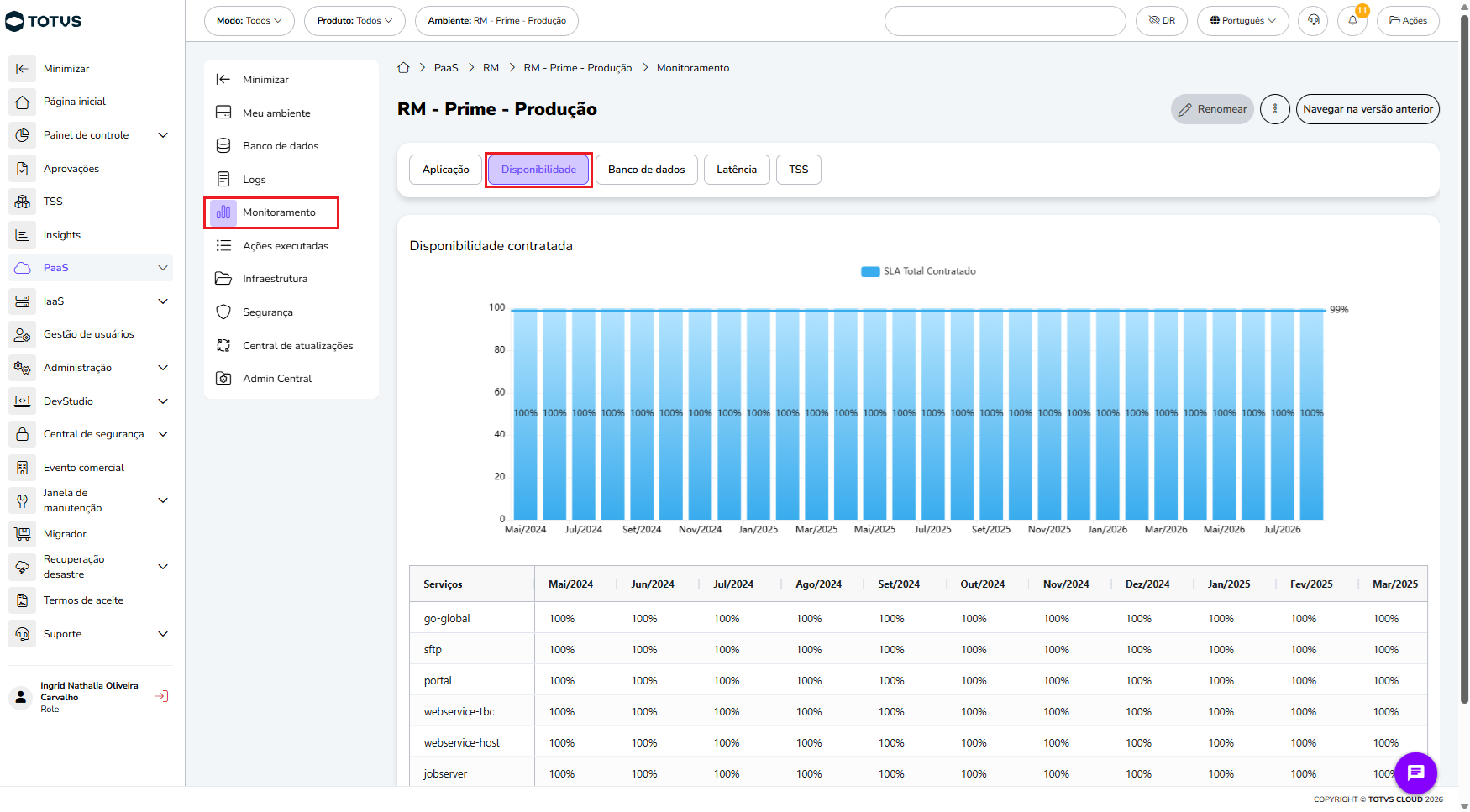Click Navegar na versão anterior button

1368,109
